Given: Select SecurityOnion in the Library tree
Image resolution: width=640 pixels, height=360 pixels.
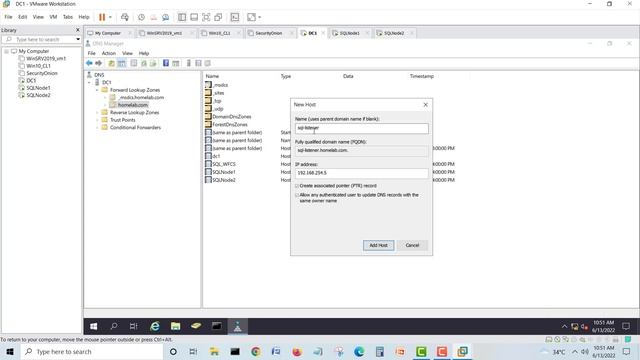Looking at the screenshot, I should [x=42, y=73].
